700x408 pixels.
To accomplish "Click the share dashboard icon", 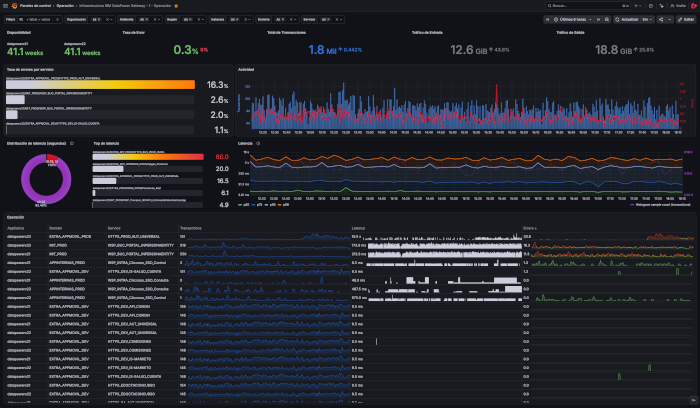I will (x=661, y=20).
